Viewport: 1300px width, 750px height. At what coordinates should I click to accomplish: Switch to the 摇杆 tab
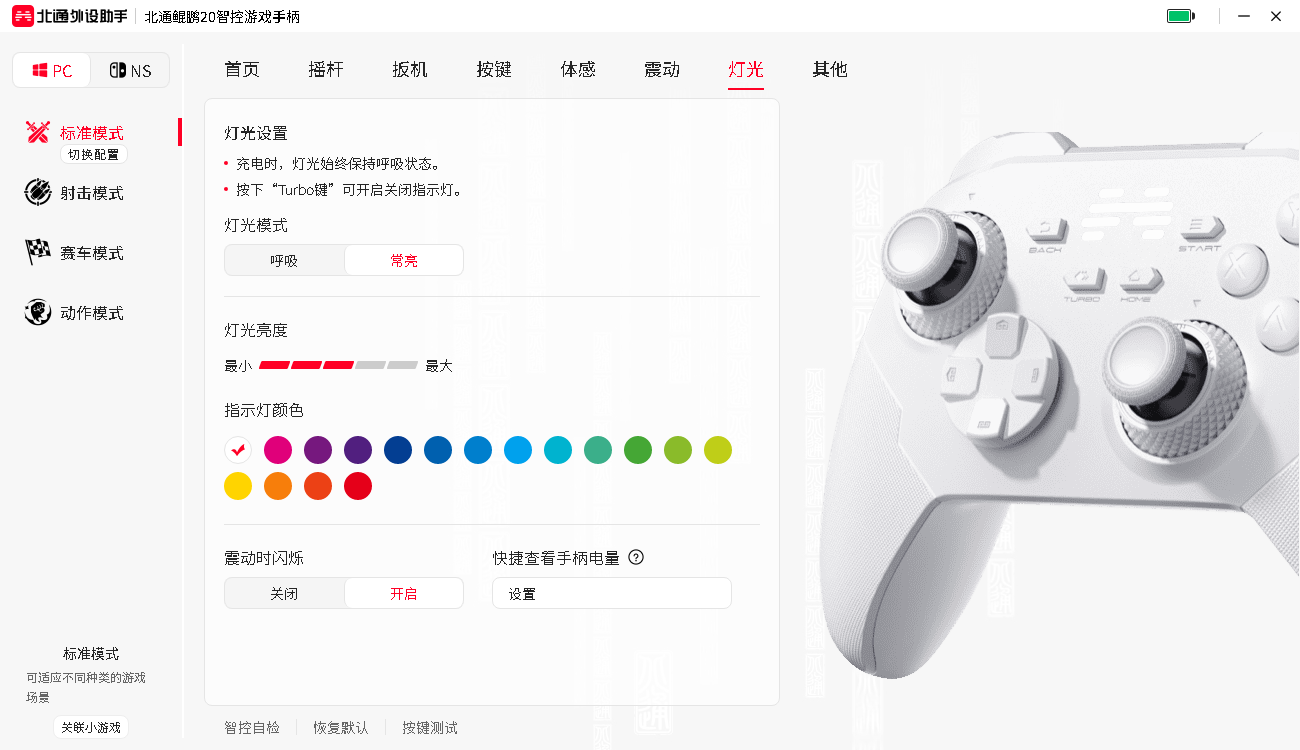[326, 69]
